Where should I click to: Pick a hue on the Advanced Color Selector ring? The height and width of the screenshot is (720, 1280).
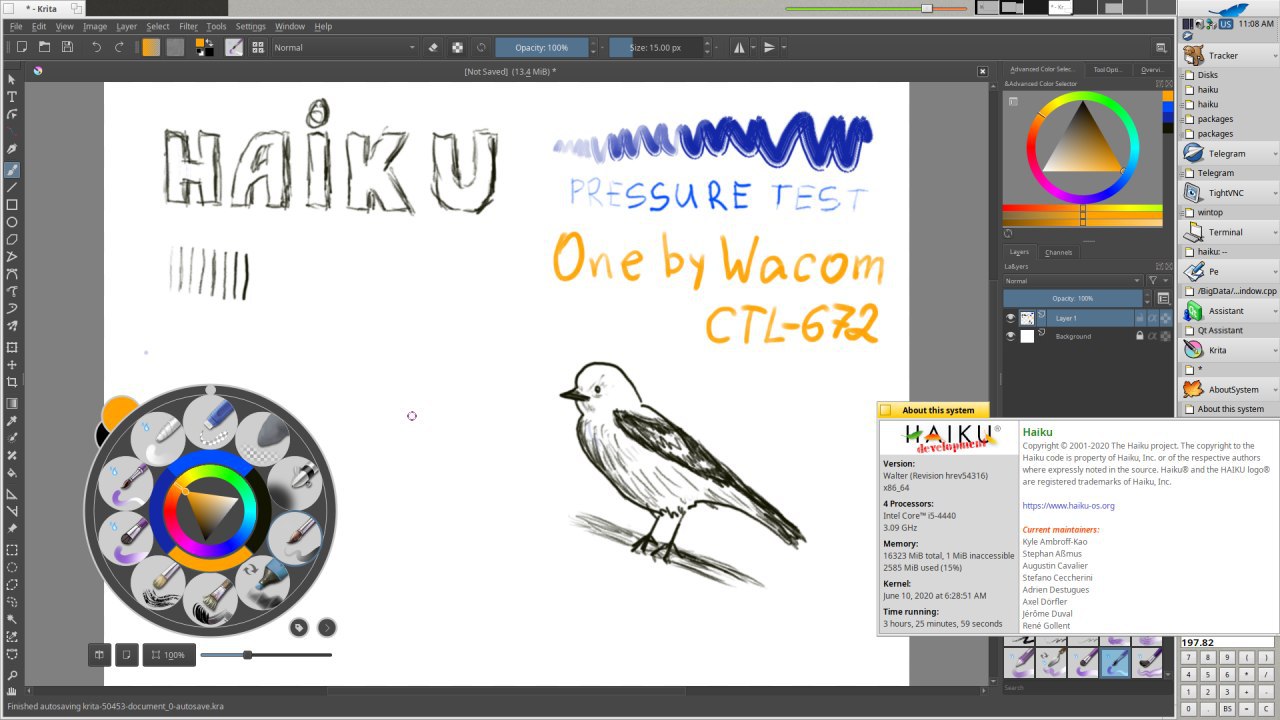1082,95
